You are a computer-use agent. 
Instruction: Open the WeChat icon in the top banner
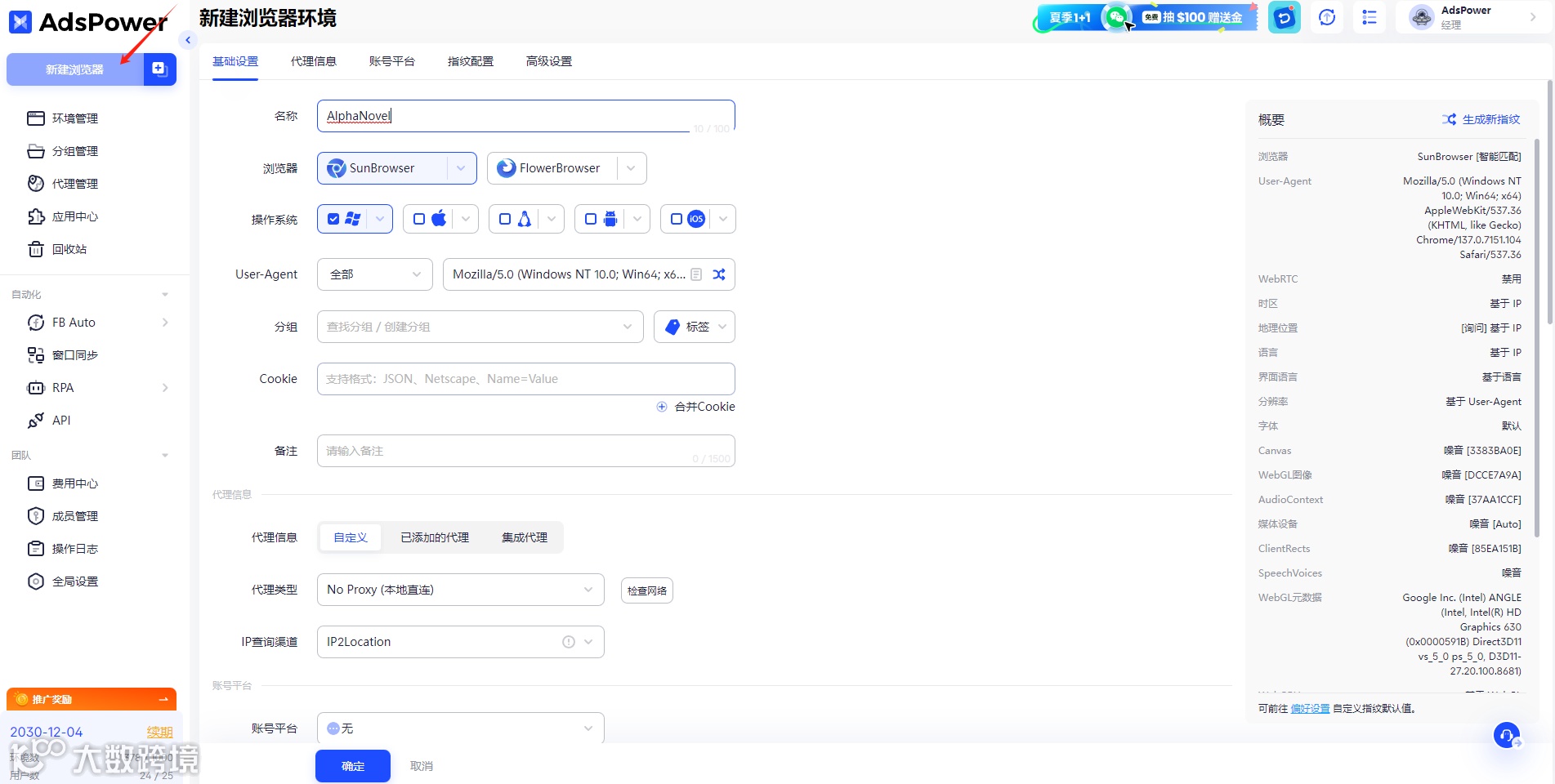tap(1116, 17)
